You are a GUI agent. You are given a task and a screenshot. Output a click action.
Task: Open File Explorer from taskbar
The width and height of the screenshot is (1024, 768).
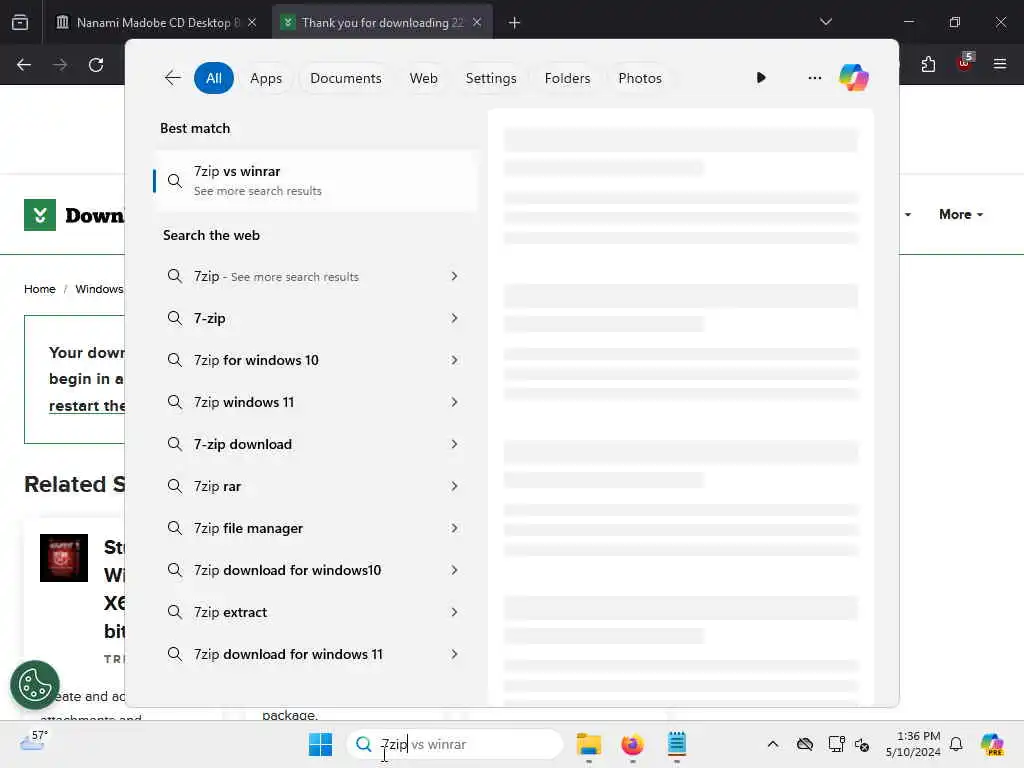click(x=588, y=744)
